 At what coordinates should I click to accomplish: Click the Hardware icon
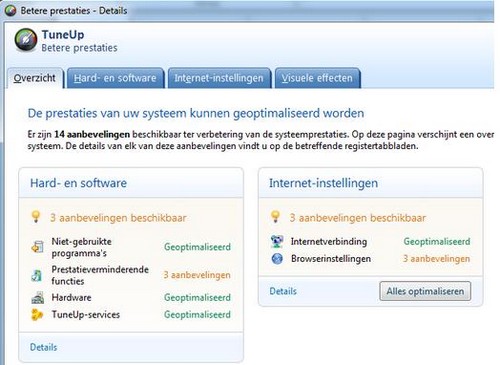(x=37, y=297)
